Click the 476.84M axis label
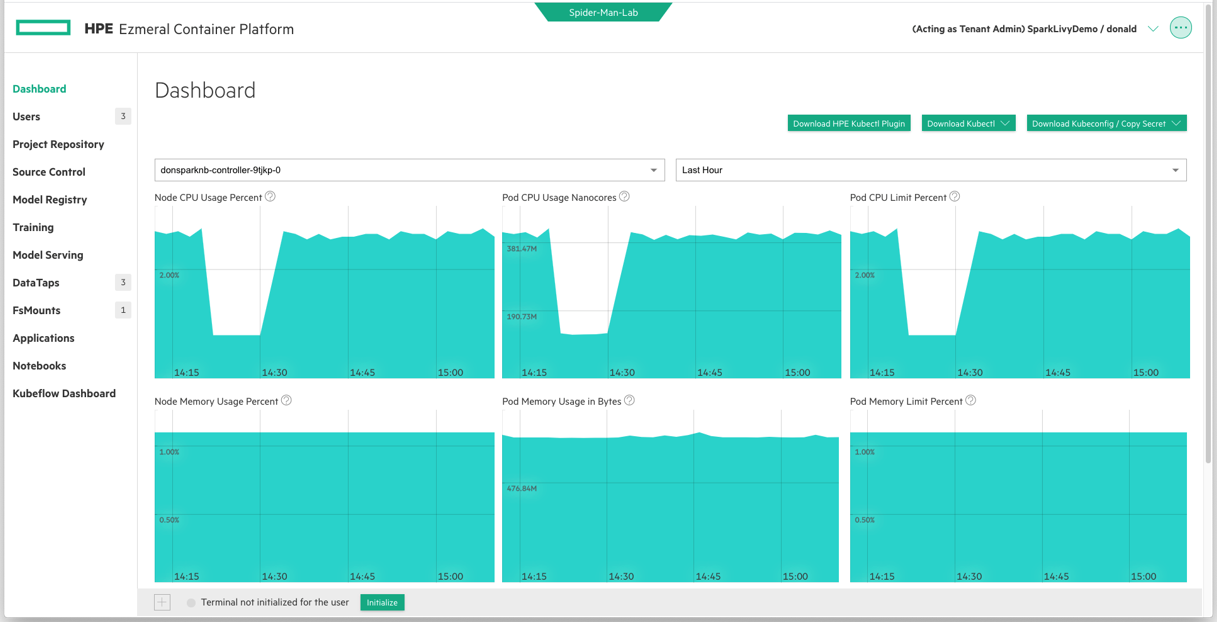This screenshot has width=1217, height=622. point(522,488)
